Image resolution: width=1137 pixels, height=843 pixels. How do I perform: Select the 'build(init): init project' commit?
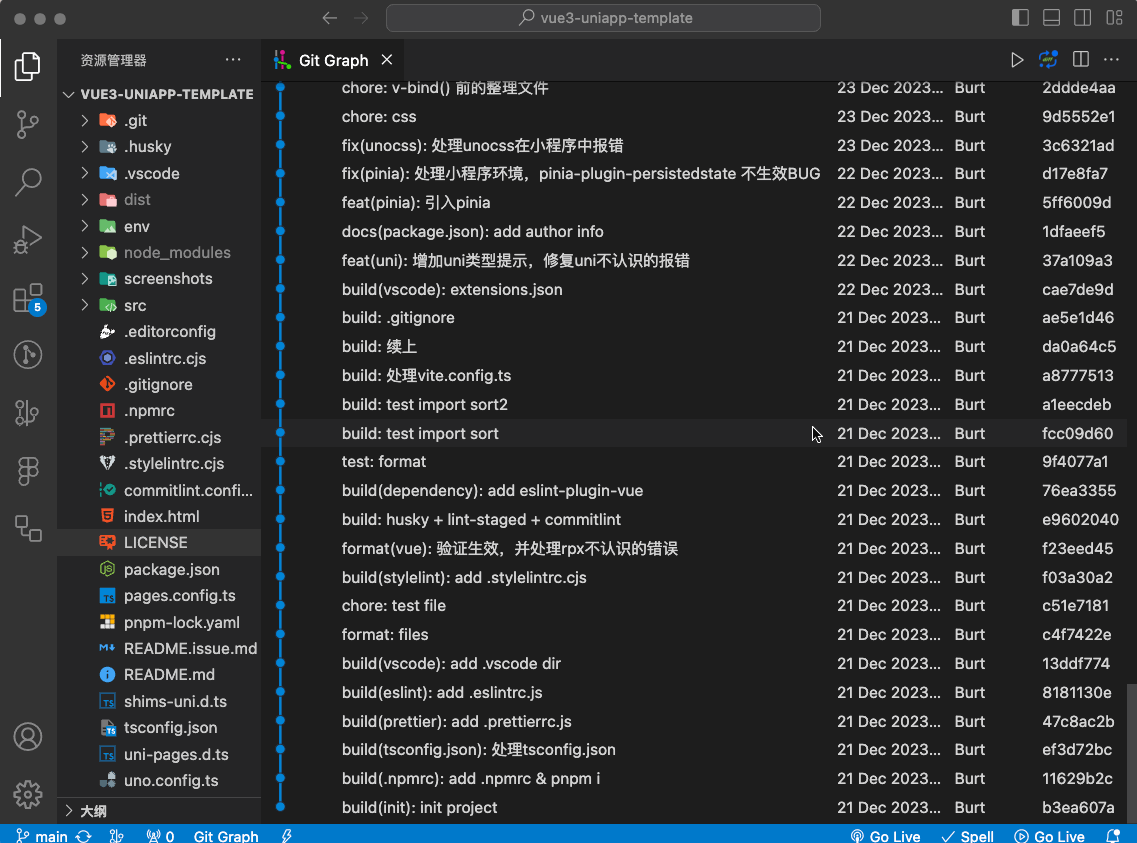point(419,807)
